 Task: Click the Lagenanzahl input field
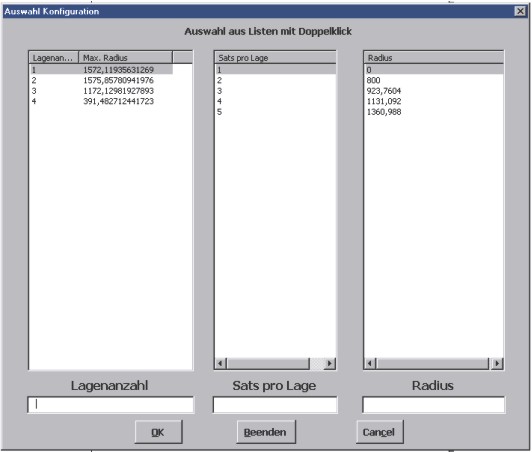111,405
